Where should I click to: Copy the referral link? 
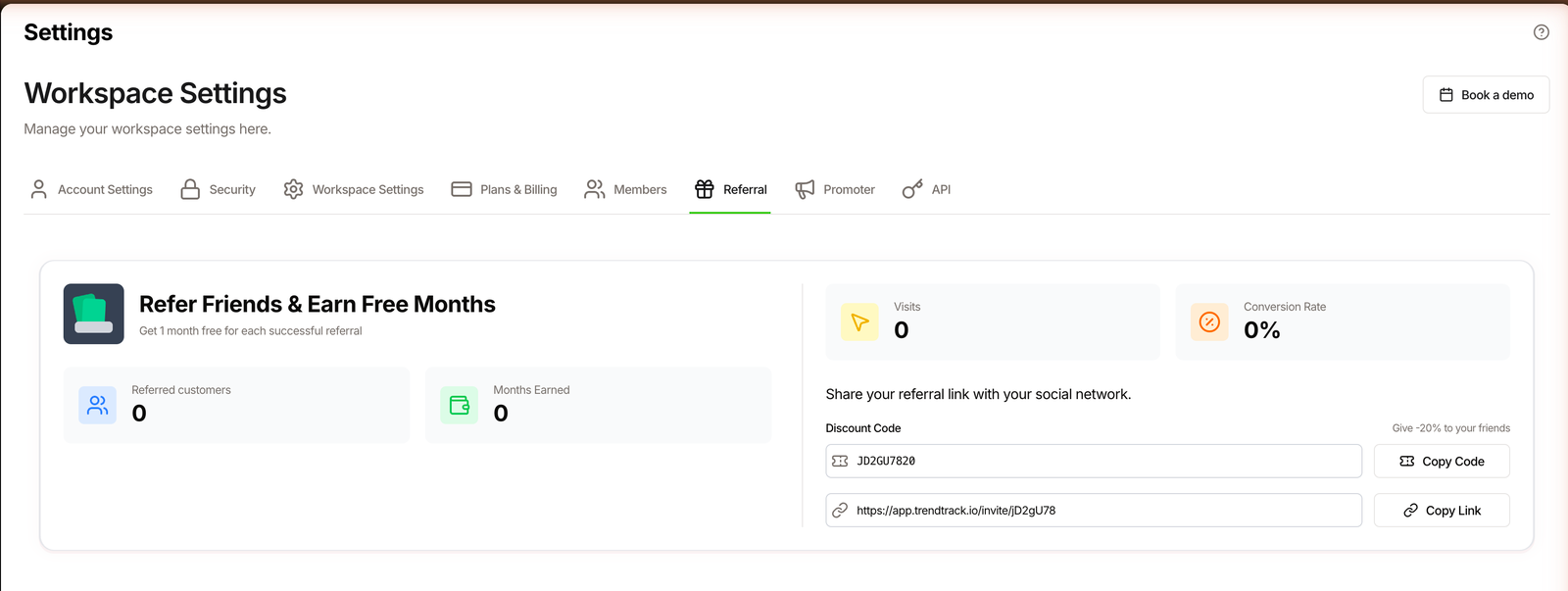tap(1442, 510)
